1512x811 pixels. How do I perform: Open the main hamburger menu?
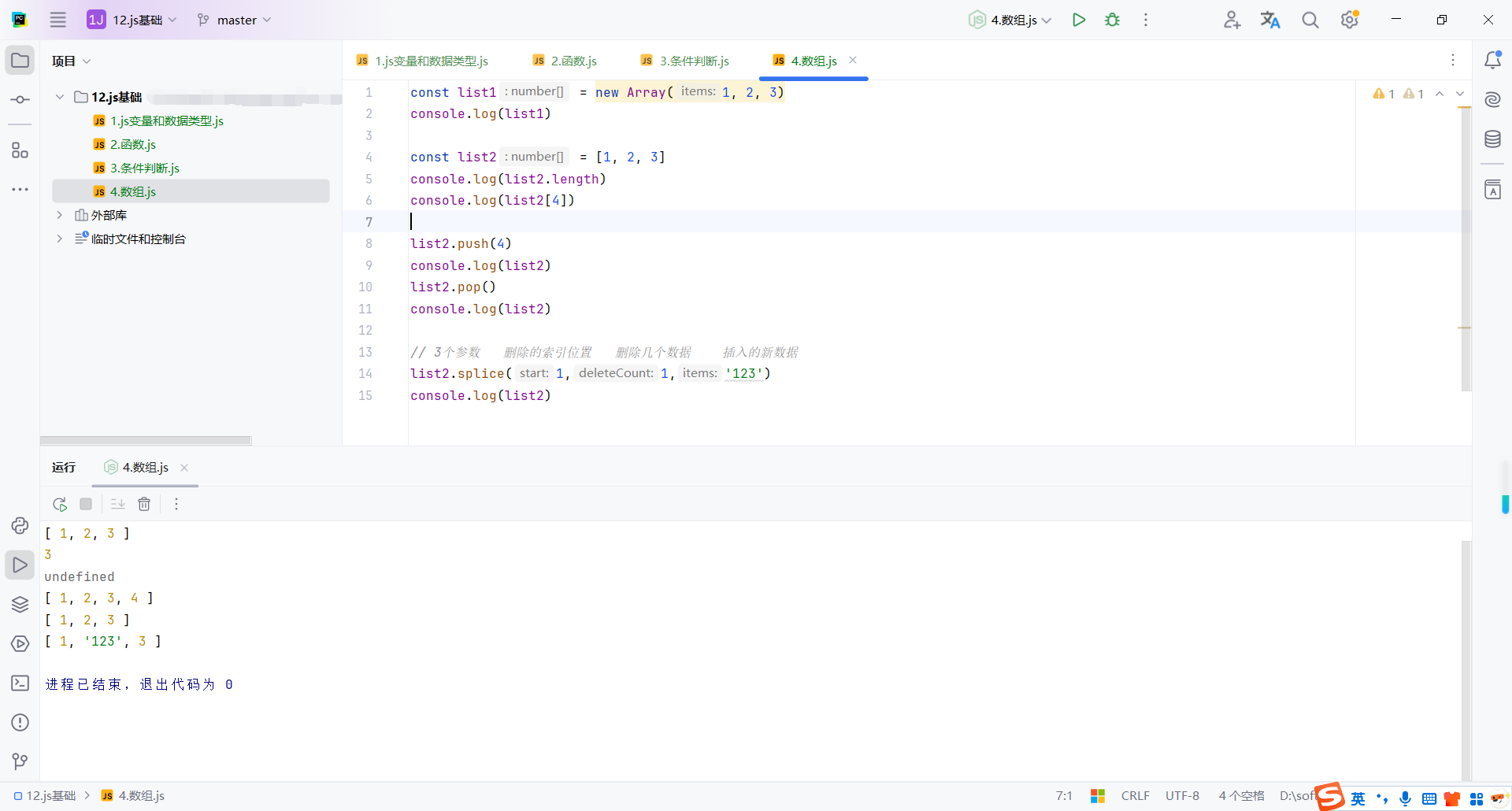click(57, 20)
